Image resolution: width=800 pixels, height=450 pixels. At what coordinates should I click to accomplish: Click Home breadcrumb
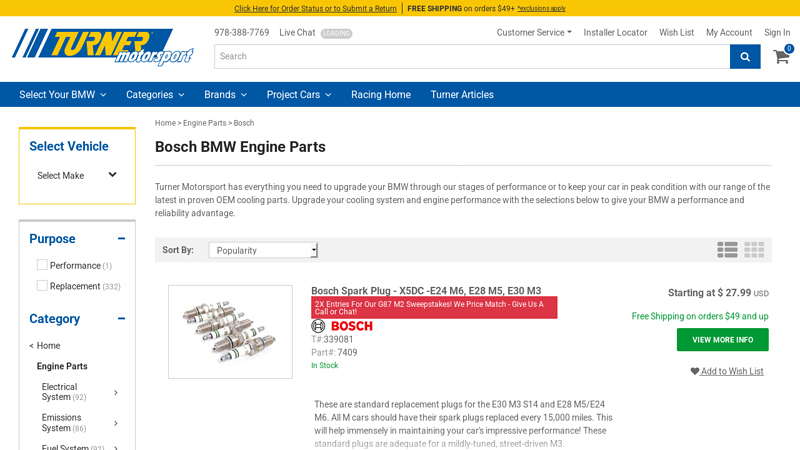(x=165, y=123)
